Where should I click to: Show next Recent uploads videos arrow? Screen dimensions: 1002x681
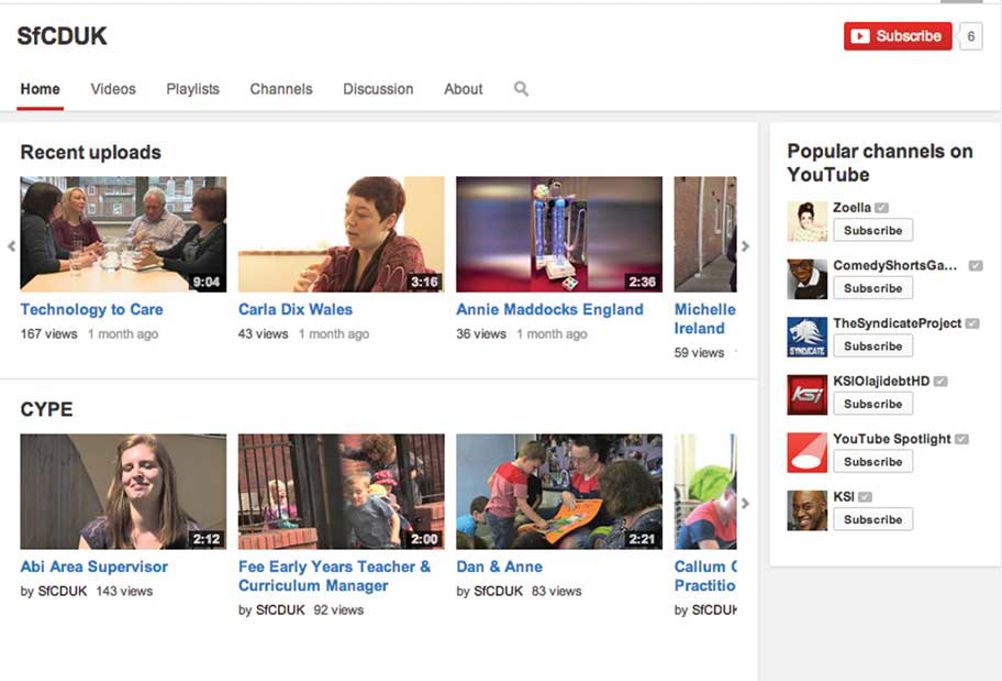745,246
